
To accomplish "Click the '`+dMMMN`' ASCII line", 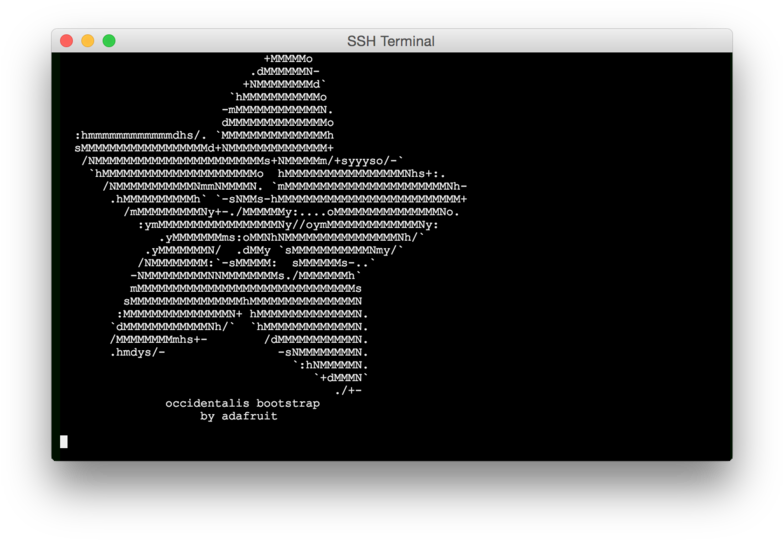I will tap(342, 378).
